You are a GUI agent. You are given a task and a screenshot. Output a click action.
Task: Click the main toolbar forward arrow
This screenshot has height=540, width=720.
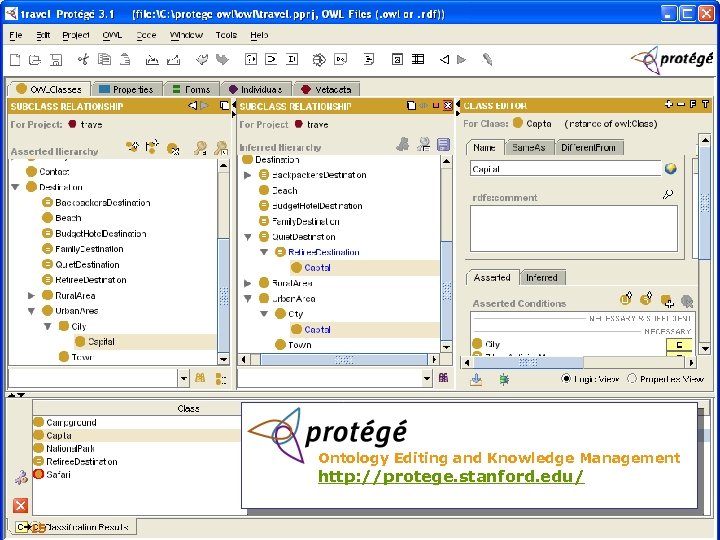tap(461, 60)
